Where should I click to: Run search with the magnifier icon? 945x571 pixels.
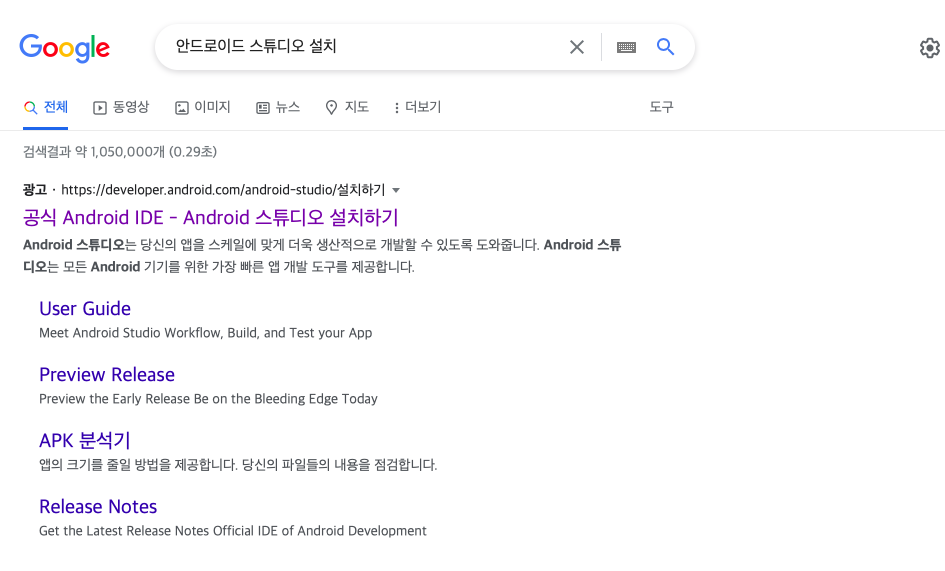pyautogui.click(x=665, y=46)
